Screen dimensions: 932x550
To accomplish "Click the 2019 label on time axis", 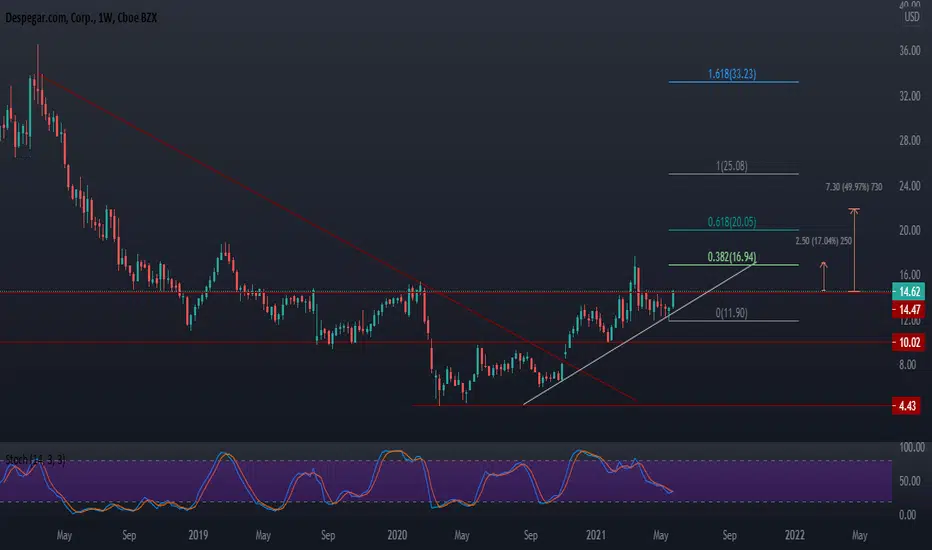I will 198,535.
